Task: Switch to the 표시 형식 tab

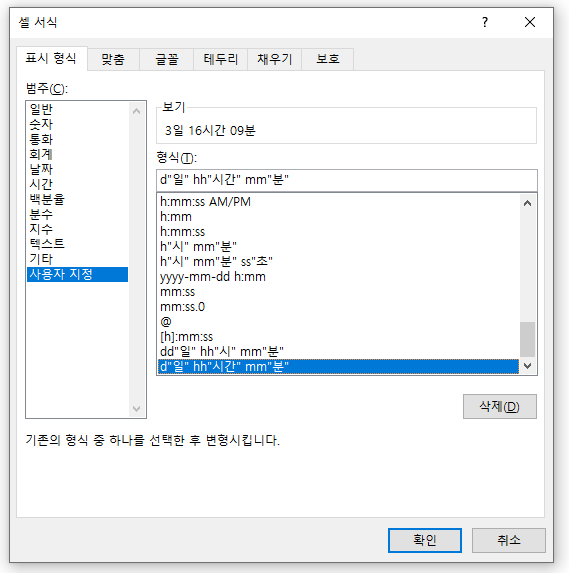Action: [x=52, y=58]
